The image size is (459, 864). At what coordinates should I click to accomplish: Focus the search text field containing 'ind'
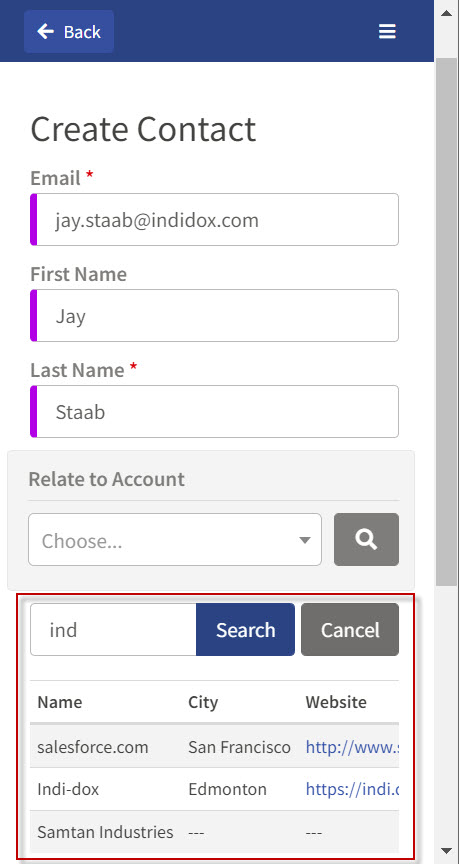pos(114,629)
